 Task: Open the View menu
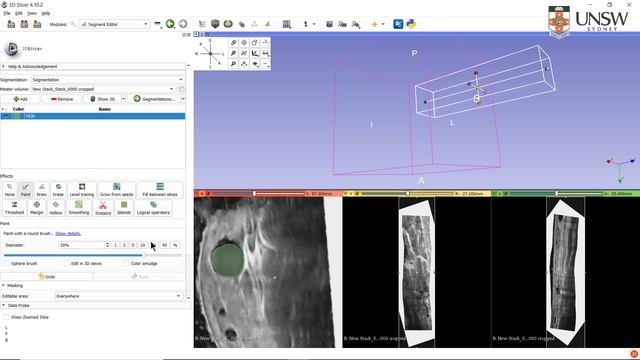(x=32, y=13)
